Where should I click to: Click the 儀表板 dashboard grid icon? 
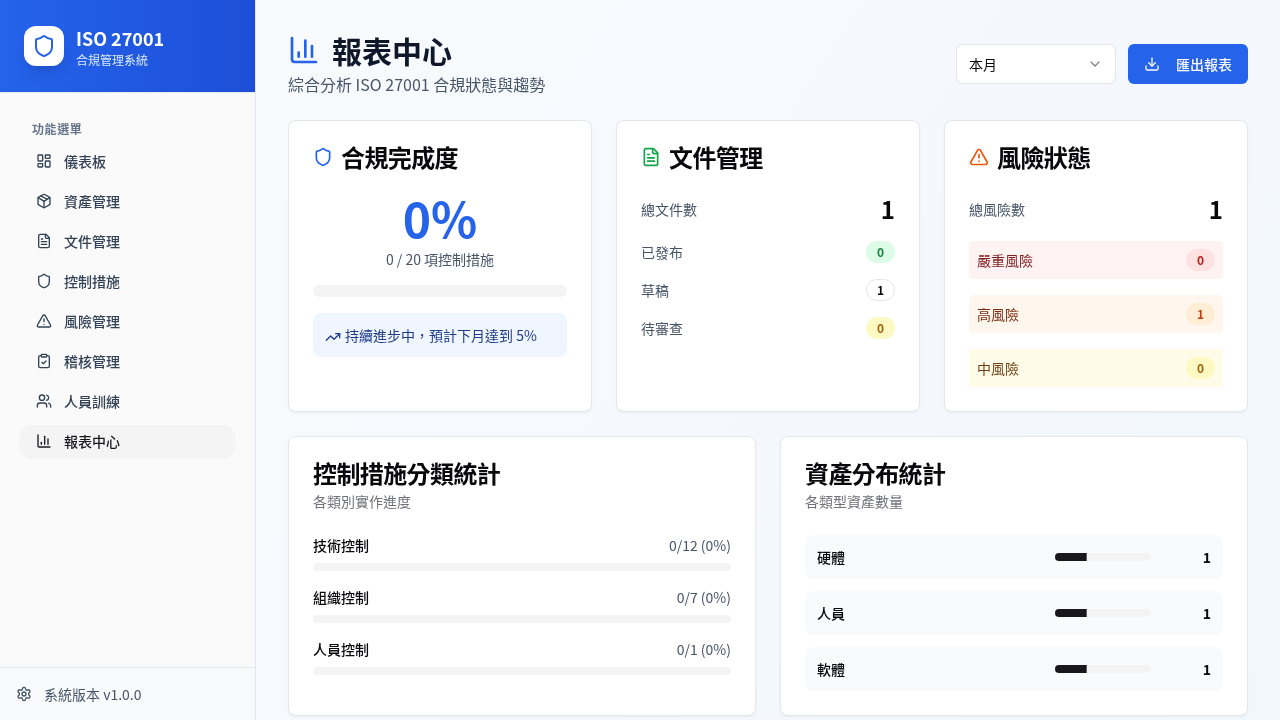coord(44,161)
